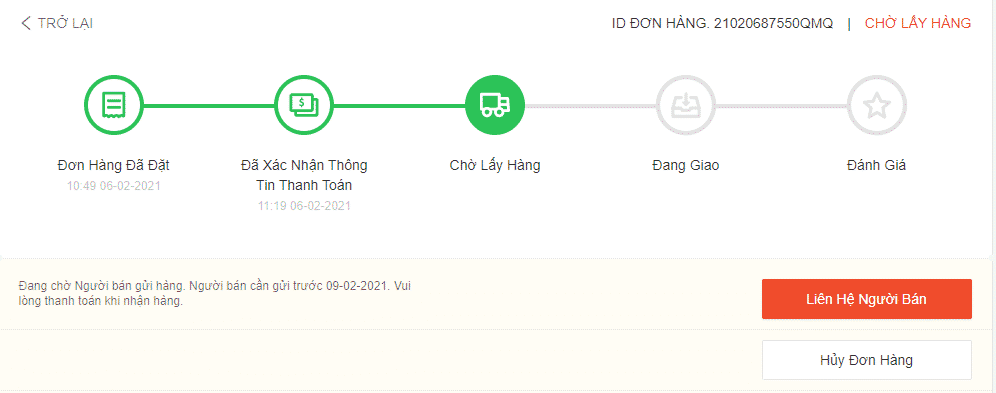Click the order placed receipt icon
This screenshot has width=996, height=393.
point(114,105)
